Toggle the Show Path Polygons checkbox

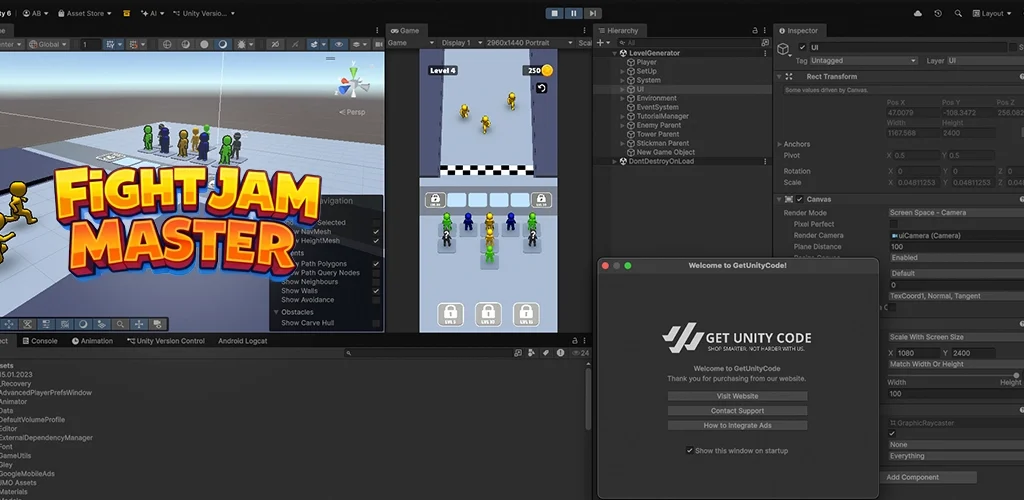pos(376,264)
